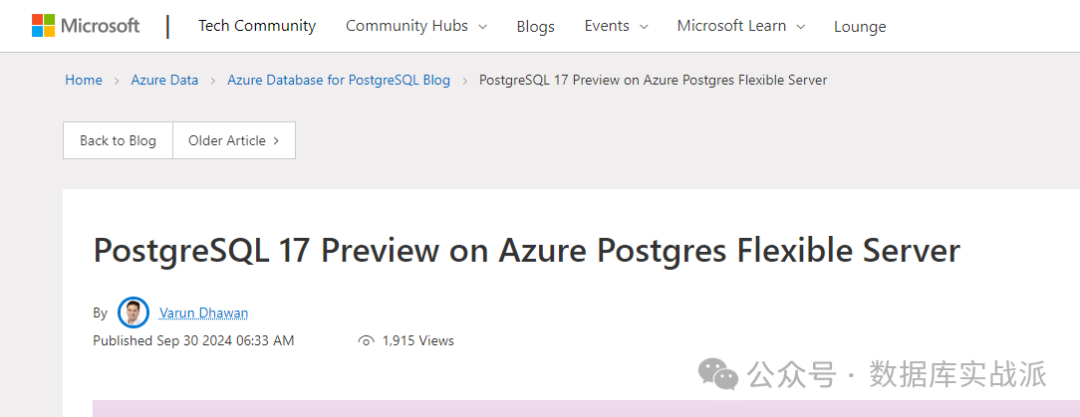The width and height of the screenshot is (1080, 417).
Task: Click the current page breadcrumb text
Action: tap(653, 80)
